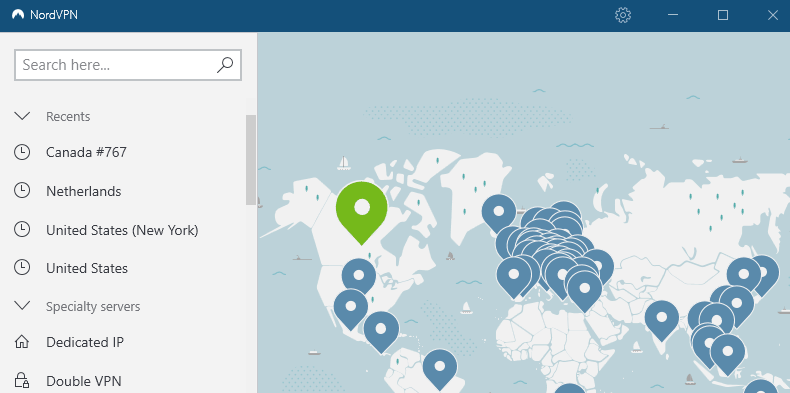Screen dimensions: 790x393
Task: Click clock icon beside the plain United States entry
Action: (22, 268)
